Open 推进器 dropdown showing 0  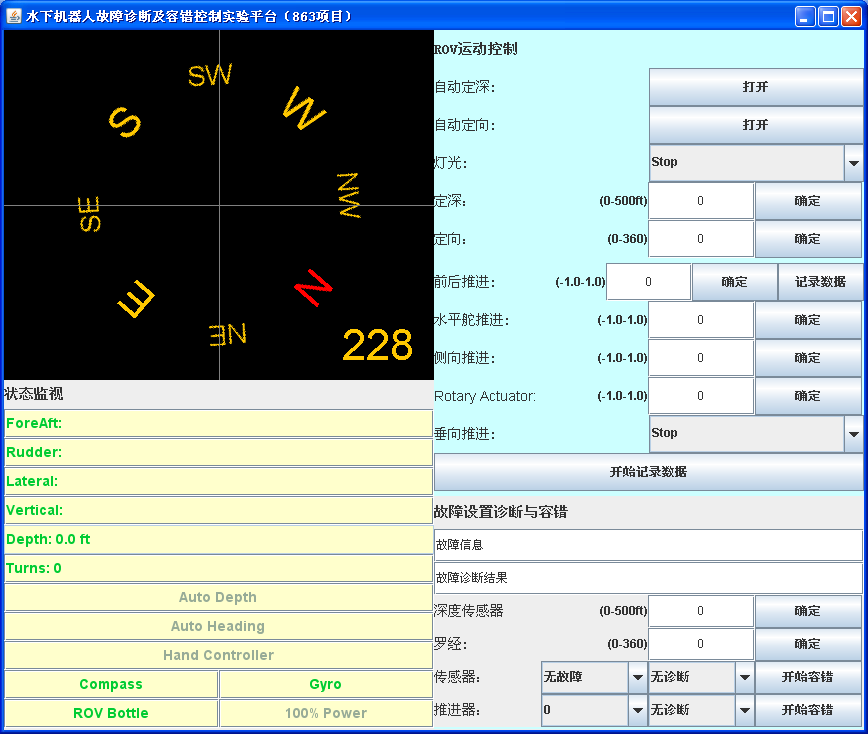coord(594,710)
